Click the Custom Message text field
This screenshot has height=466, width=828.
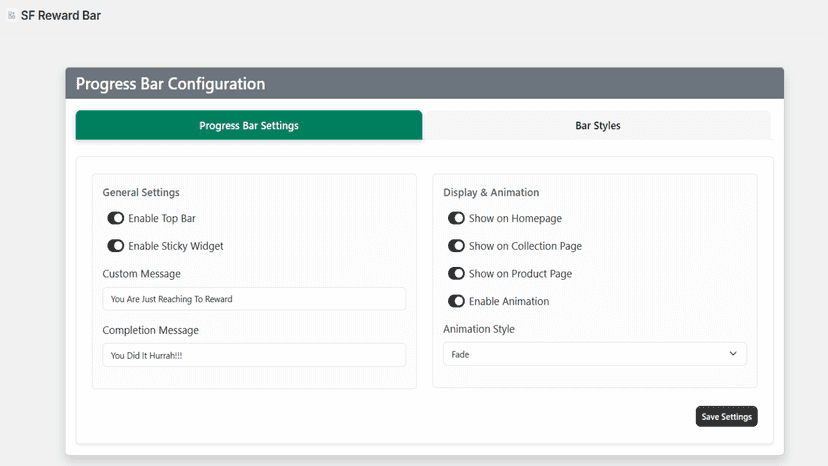tap(254, 299)
